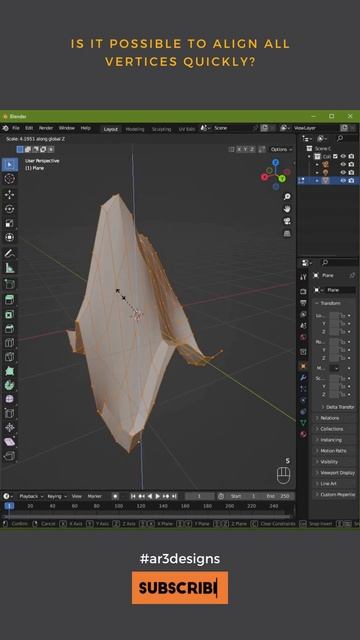Click the timeline End frame field
The height and width of the screenshot is (640, 360).
(x=278, y=496)
